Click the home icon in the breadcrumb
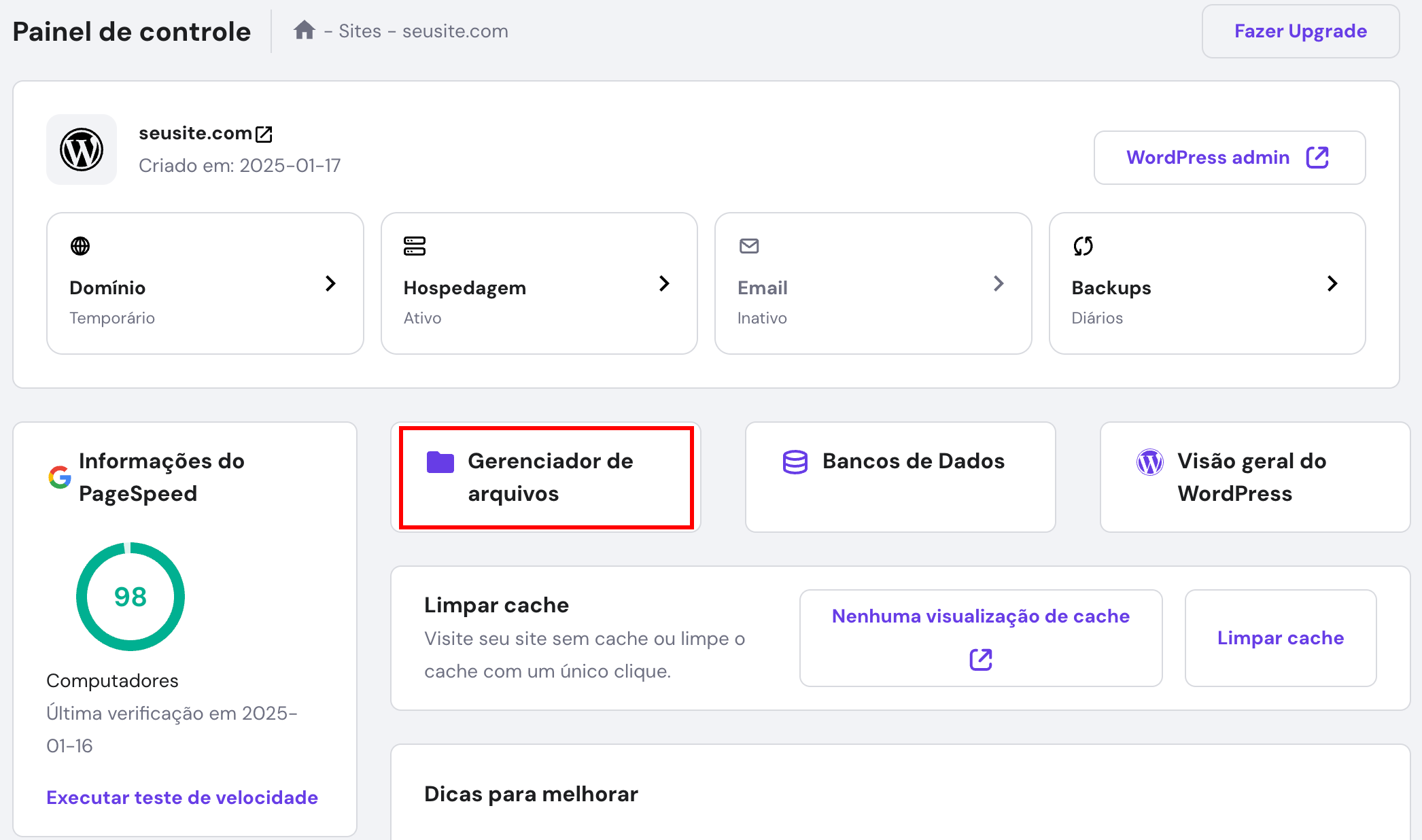1422x840 pixels. [303, 30]
